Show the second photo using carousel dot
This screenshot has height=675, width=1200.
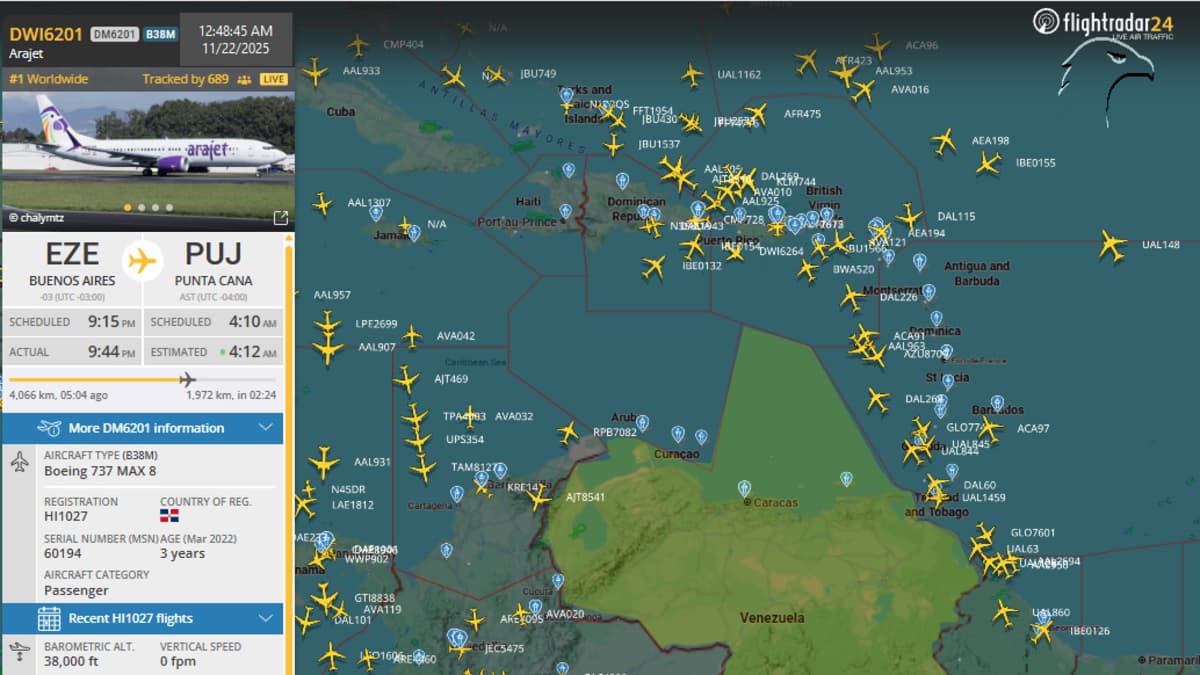tap(141, 208)
